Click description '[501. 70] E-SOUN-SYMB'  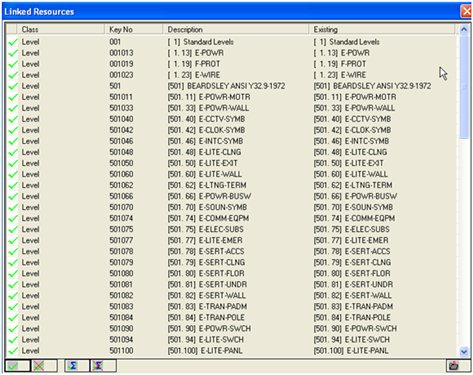point(207,207)
